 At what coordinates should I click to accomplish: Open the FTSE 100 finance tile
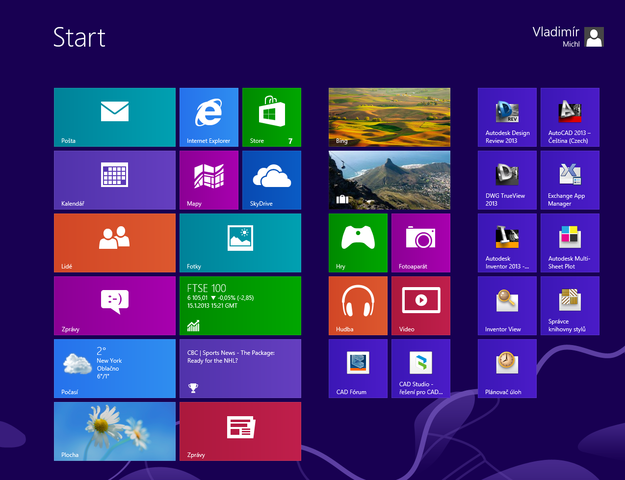[240, 306]
